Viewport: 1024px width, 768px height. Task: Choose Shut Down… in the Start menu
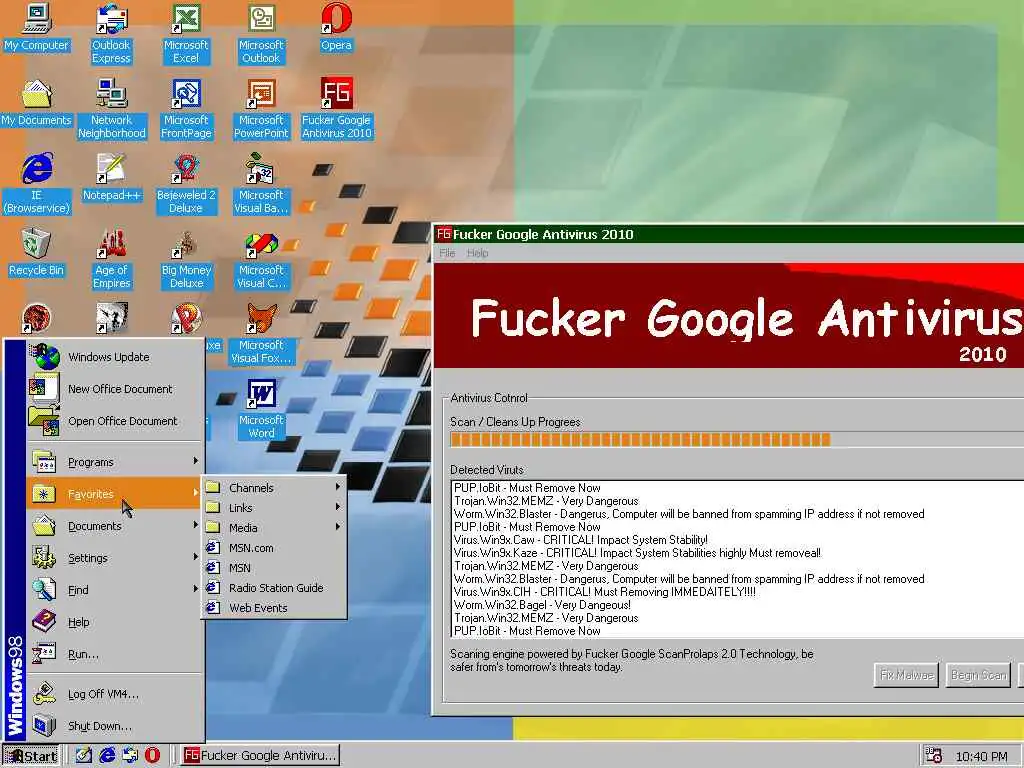115,726
